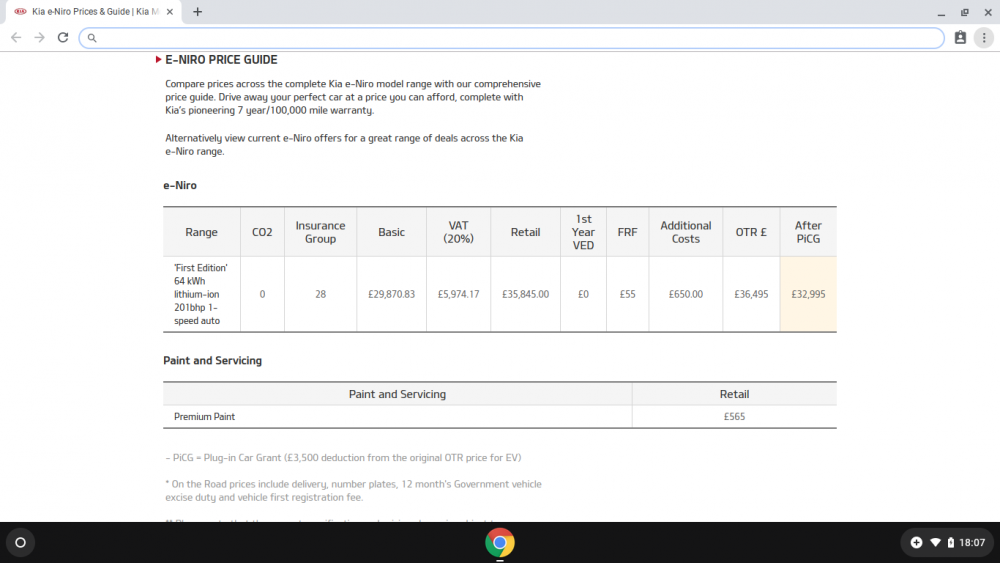Click the OTR £ column header
This screenshot has width=1000, height=563.
coord(751,232)
